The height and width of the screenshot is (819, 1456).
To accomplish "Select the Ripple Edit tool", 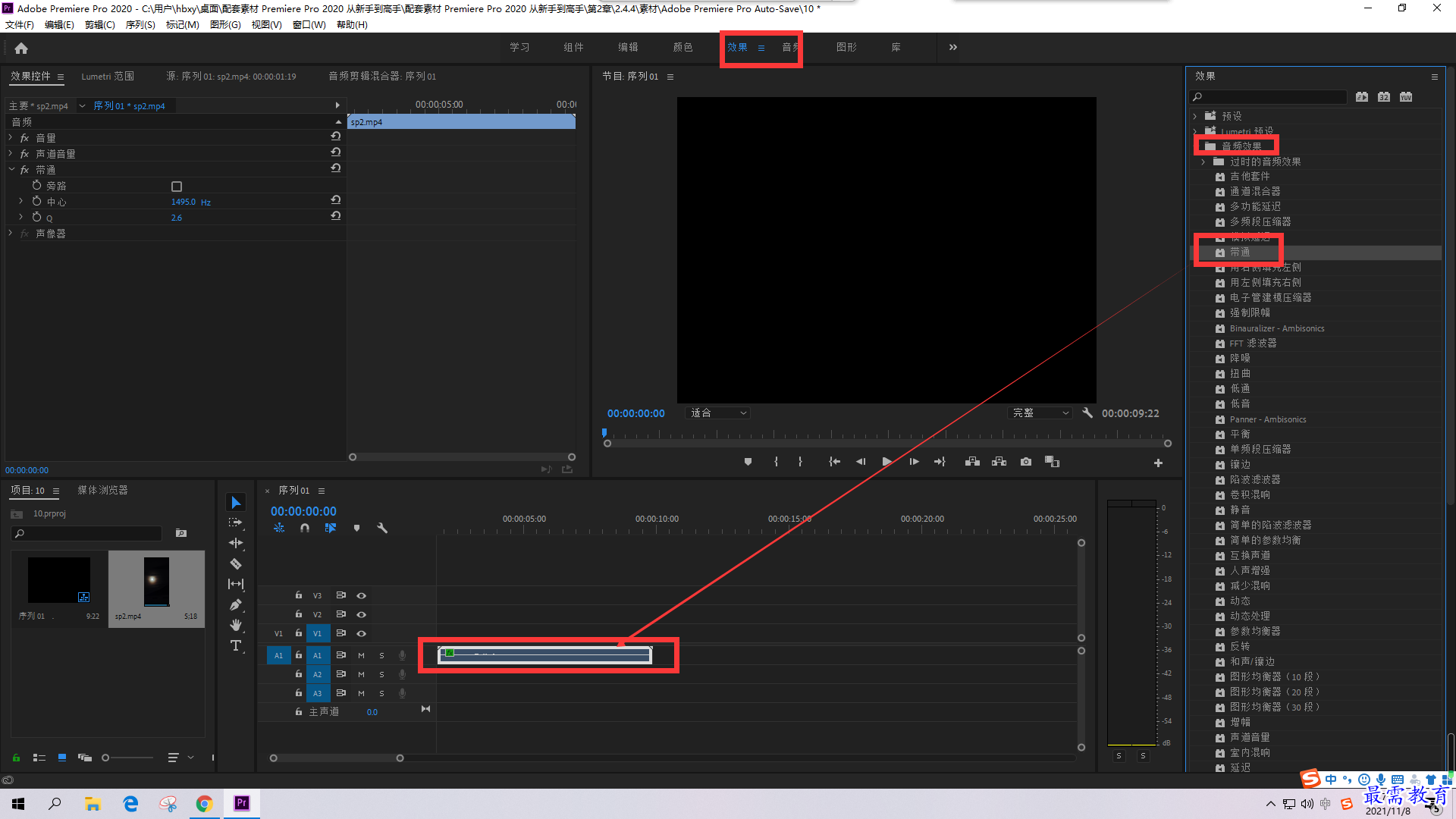I will 236,543.
